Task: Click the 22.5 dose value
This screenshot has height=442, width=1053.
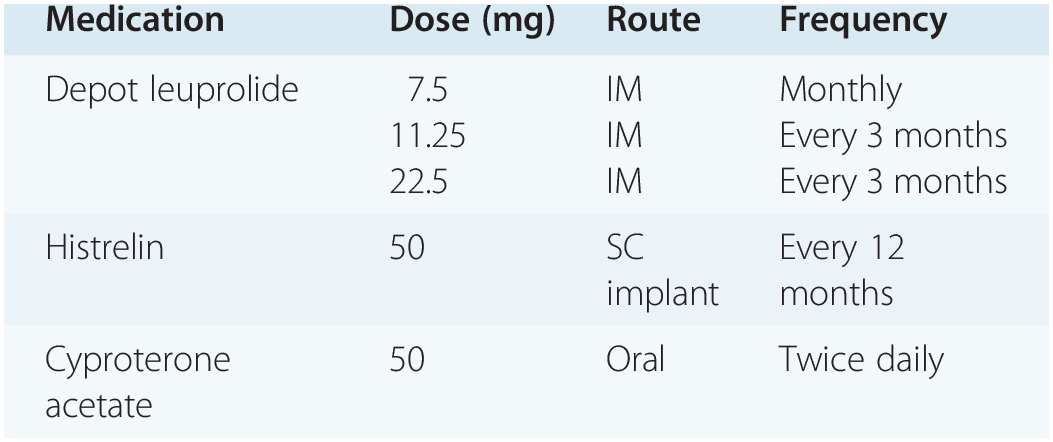Action: pos(418,181)
